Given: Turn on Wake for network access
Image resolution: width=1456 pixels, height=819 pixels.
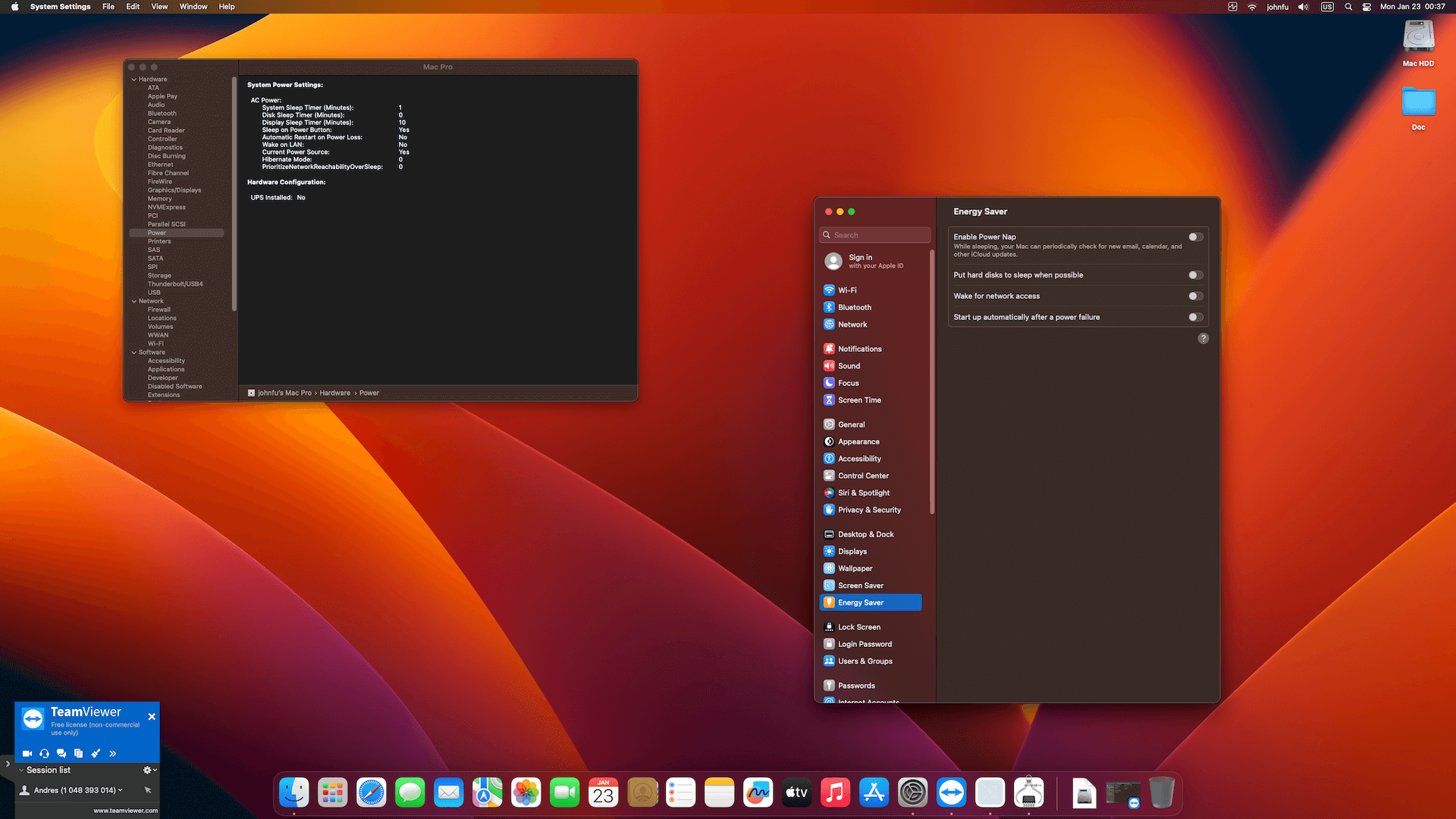Looking at the screenshot, I should (x=1196, y=297).
